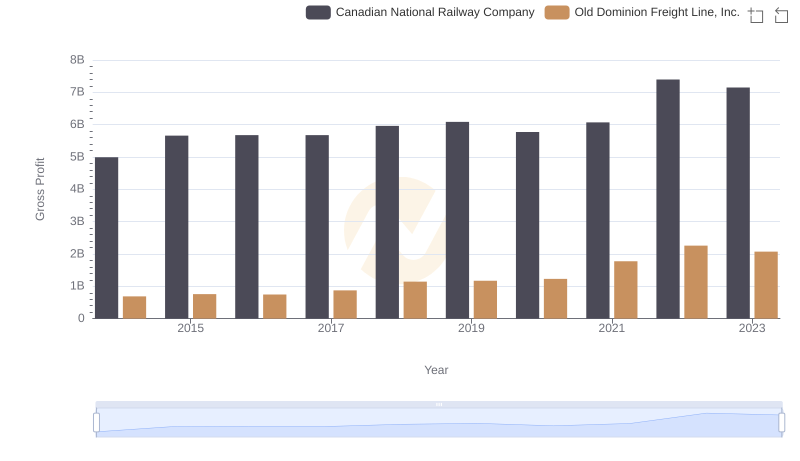Select the 2018 Old Dominion orange bar
This screenshot has height=461, width=800.
coord(415,300)
